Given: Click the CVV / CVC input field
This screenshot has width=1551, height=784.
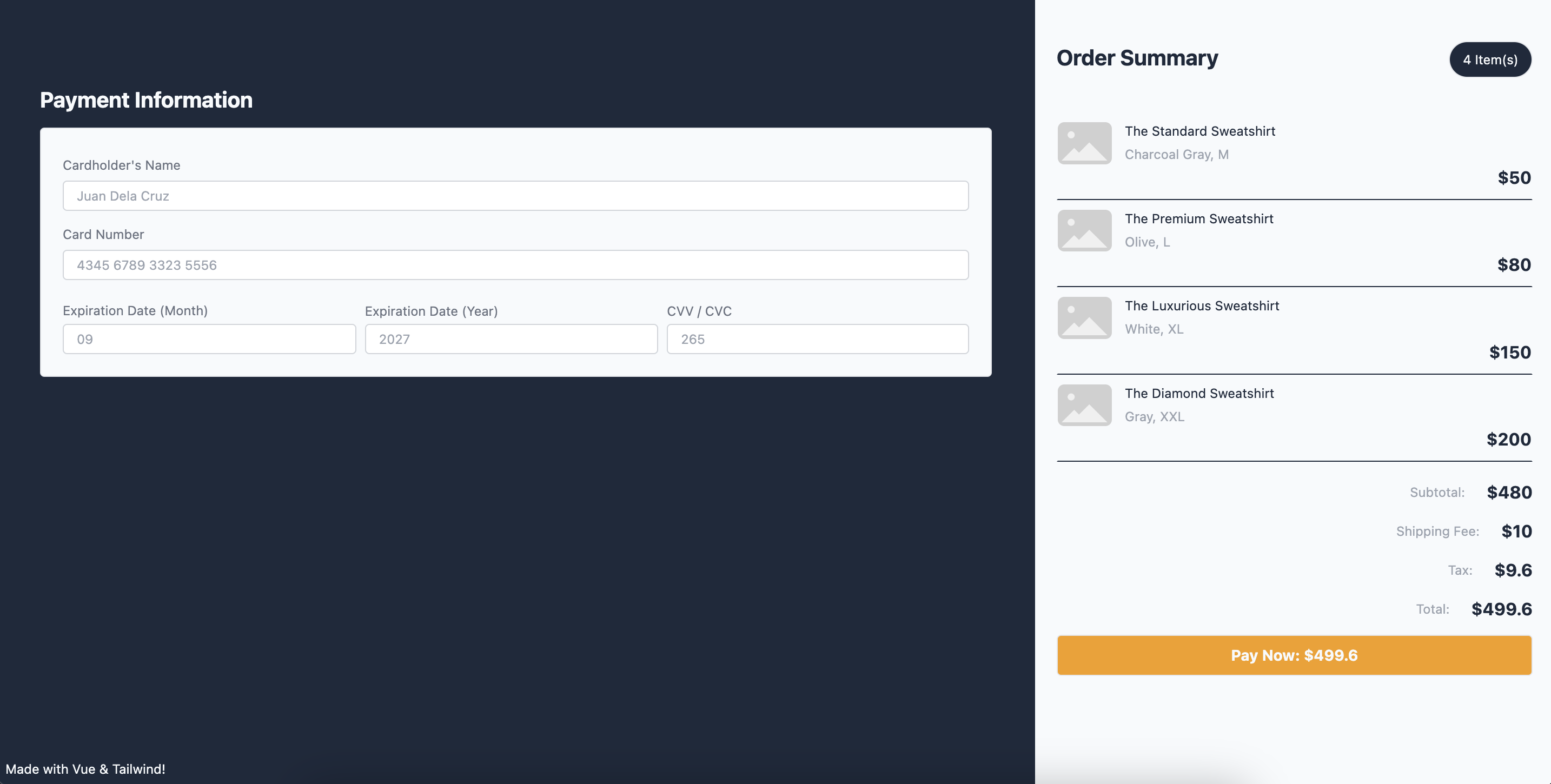Looking at the screenshot, I should click(x=817, y=339).
